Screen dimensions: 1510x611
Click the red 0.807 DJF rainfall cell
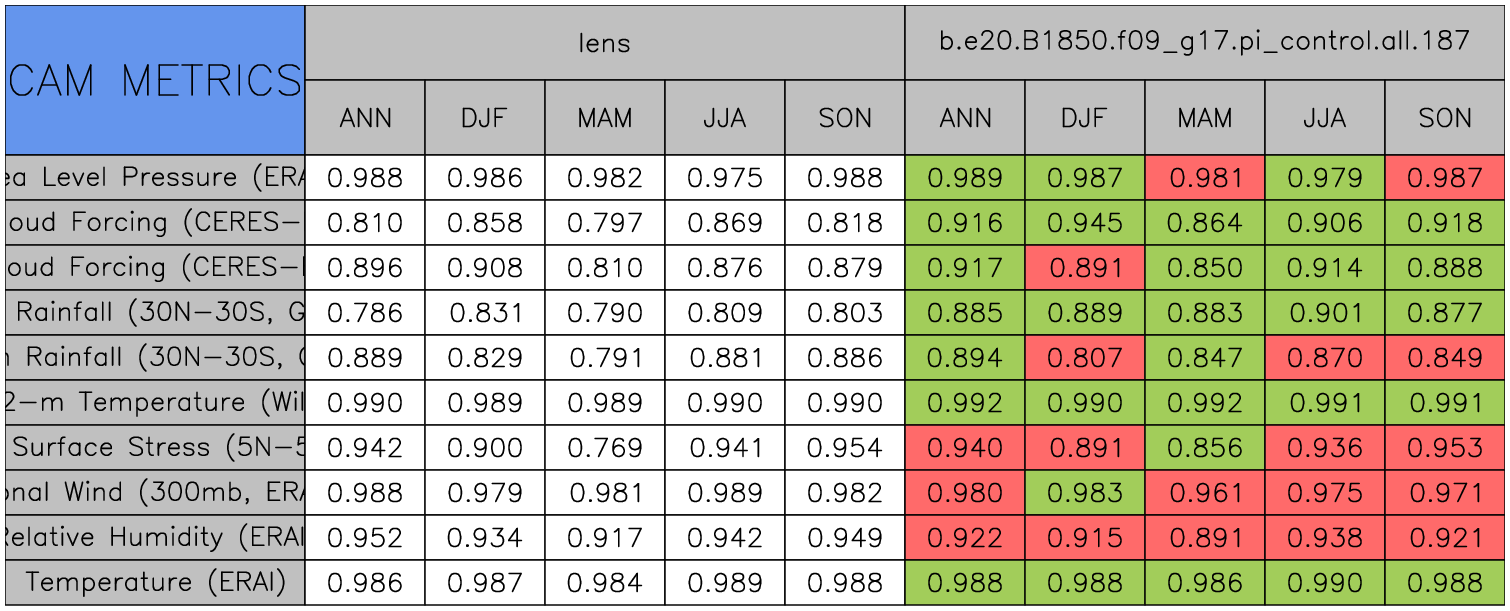(x=1084, y=358)
